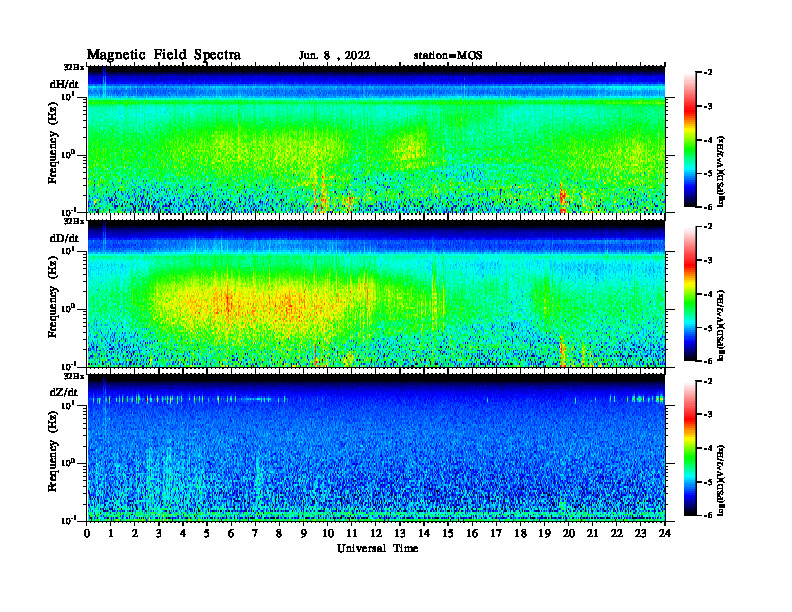This screenshot has width=792, height=612.
Task: Select hour tick label '3' on time axis
Action: click(x=159, y=534)
